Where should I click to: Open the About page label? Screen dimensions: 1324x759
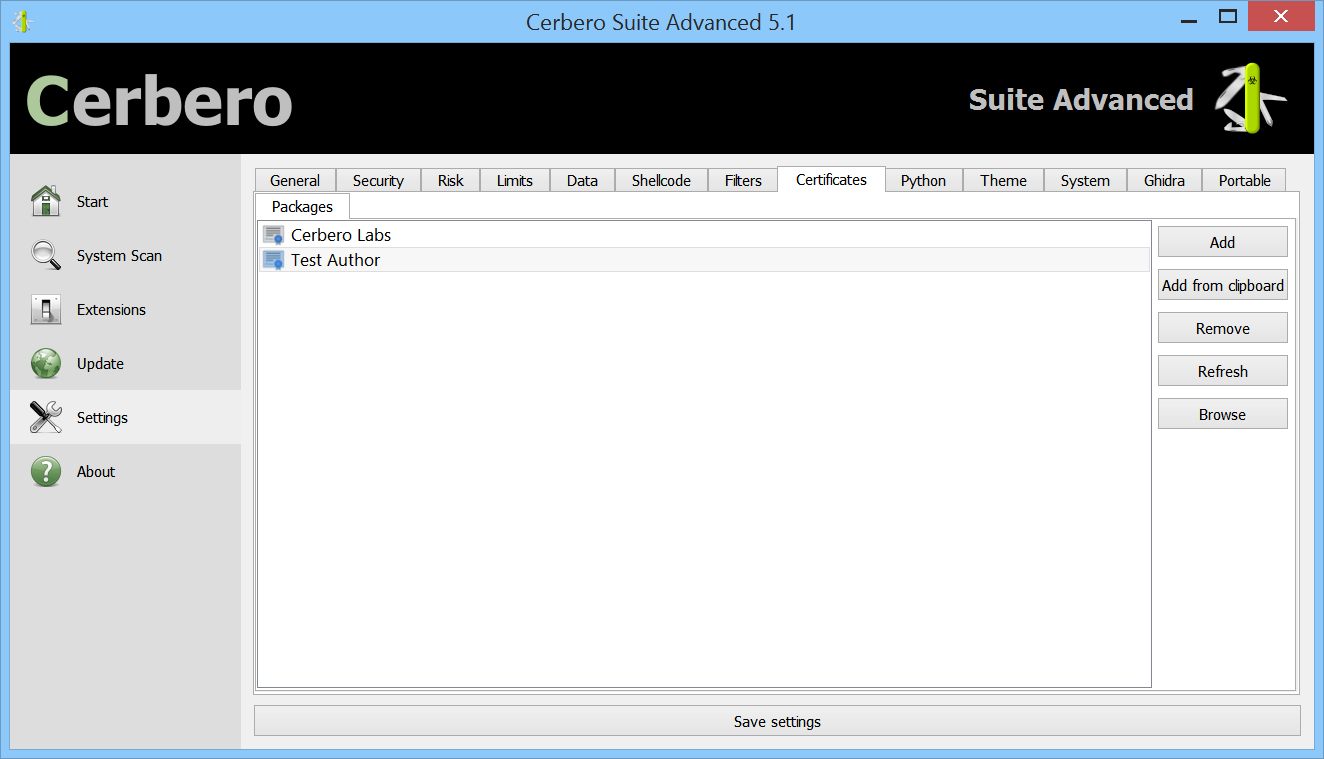96,471
